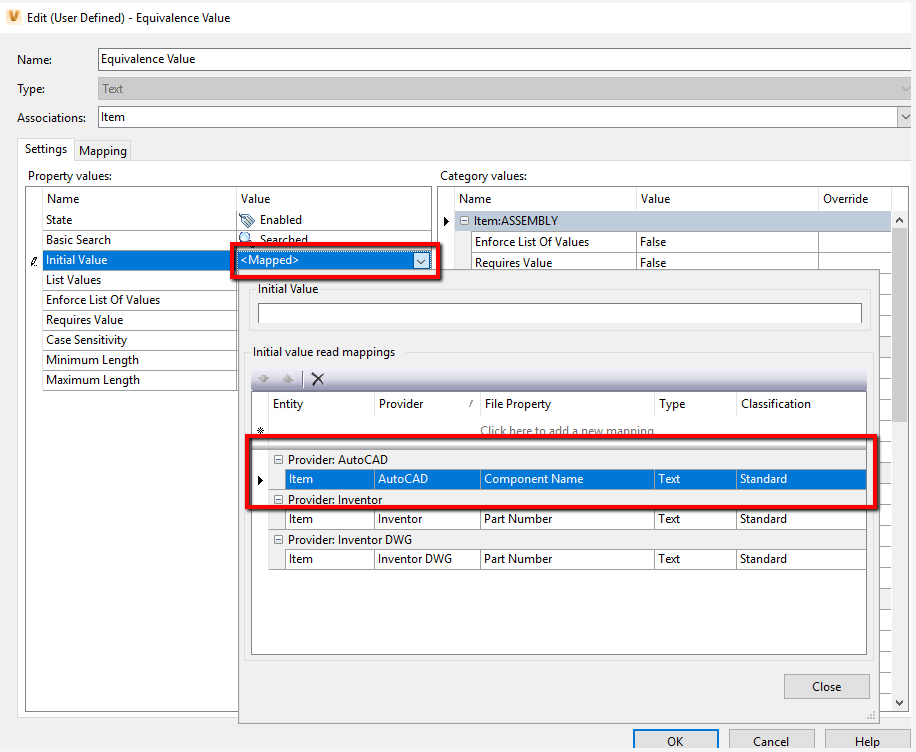This screenshot has height=752, width=916.
Task: Click here to add a new mapping
Action: coord(566,430)
